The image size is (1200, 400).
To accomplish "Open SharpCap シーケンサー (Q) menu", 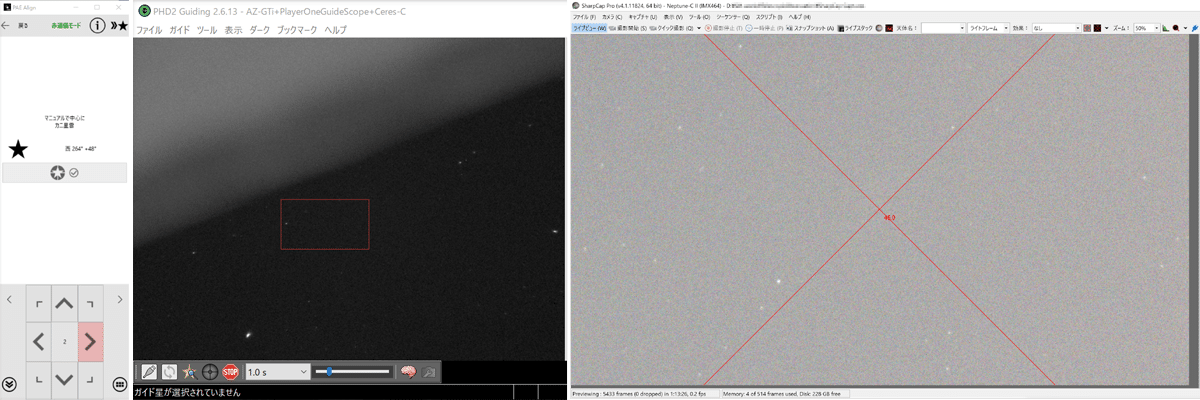I will [733, 17].
